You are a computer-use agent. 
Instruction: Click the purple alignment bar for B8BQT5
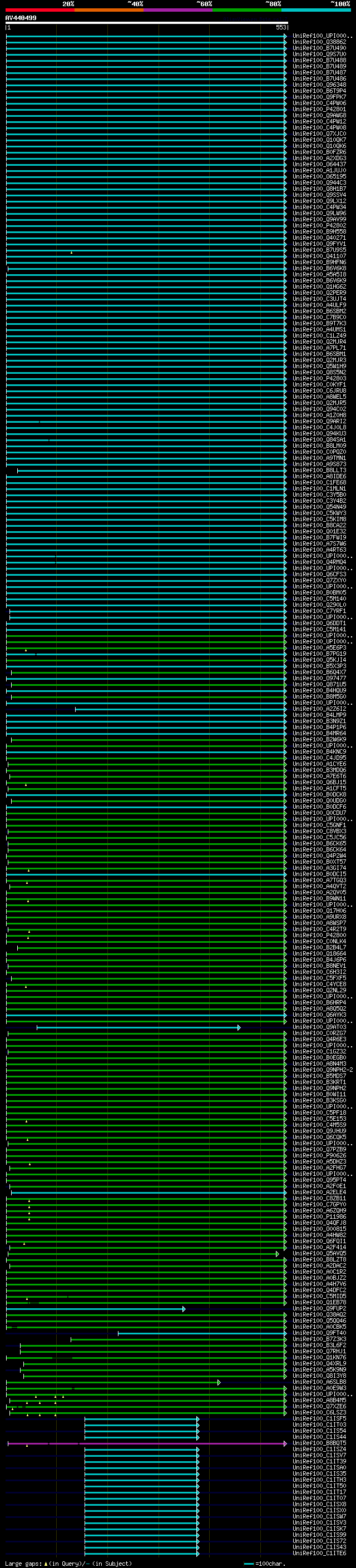pyautogui.click(x=147, y=1443)
